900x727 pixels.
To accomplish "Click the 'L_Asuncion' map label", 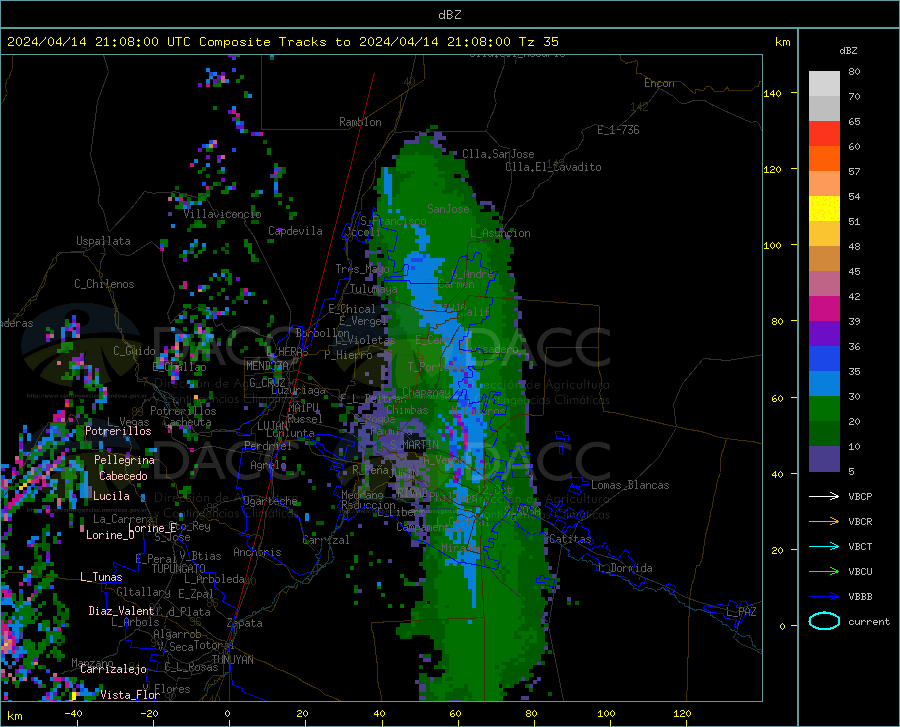I will click(500, 233).
